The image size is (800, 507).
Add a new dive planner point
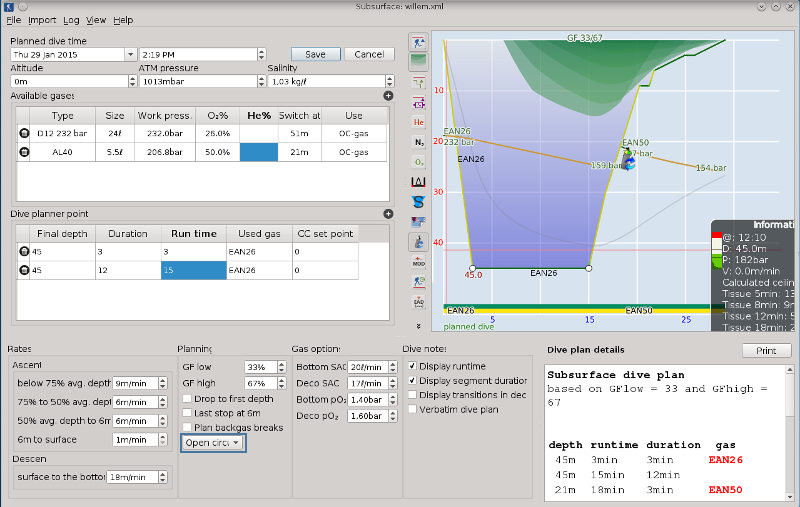pos(388,213)
